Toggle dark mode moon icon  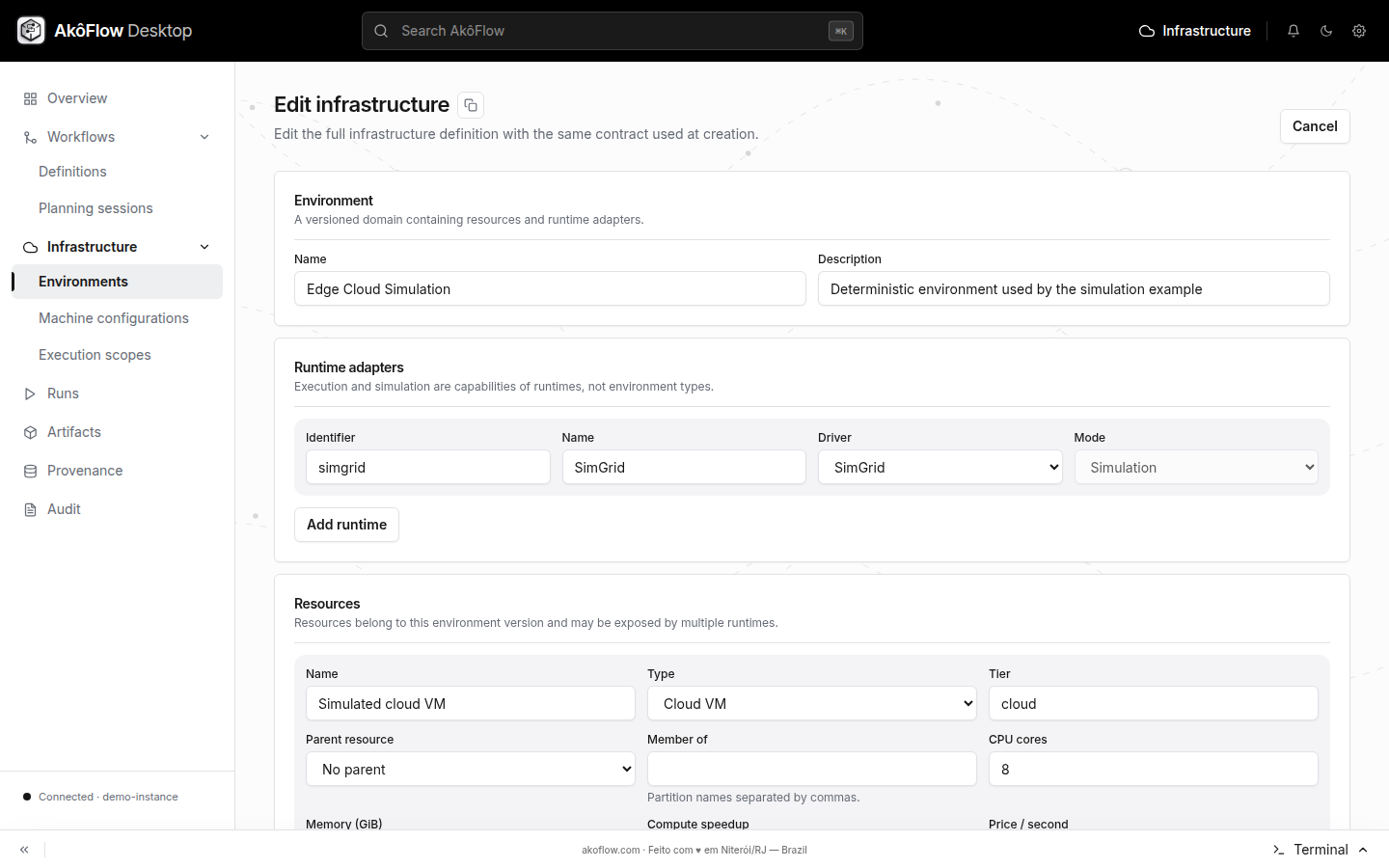pos(1326,31)
